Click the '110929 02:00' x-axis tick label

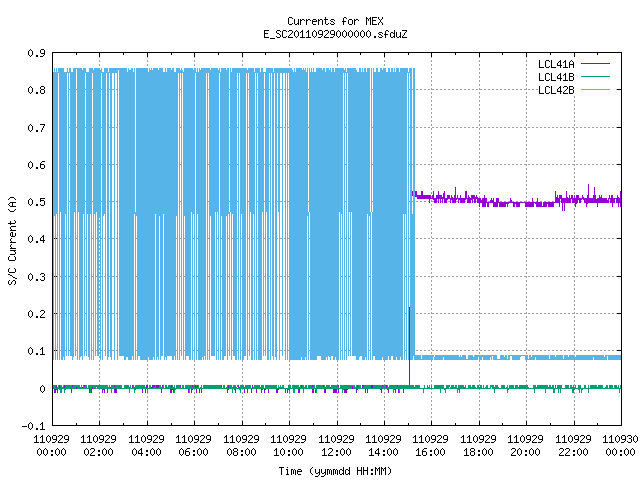tap(98, 446)
